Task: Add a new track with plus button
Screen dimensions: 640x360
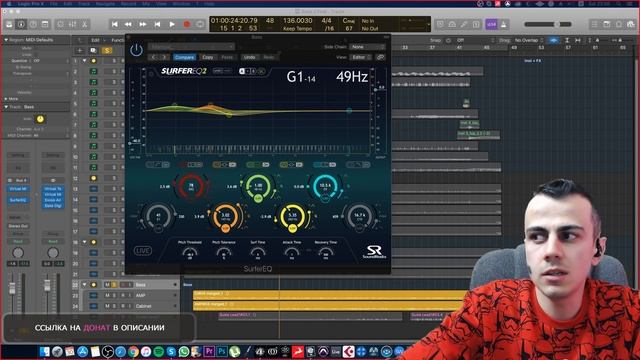Action: (x=80, y=50)
